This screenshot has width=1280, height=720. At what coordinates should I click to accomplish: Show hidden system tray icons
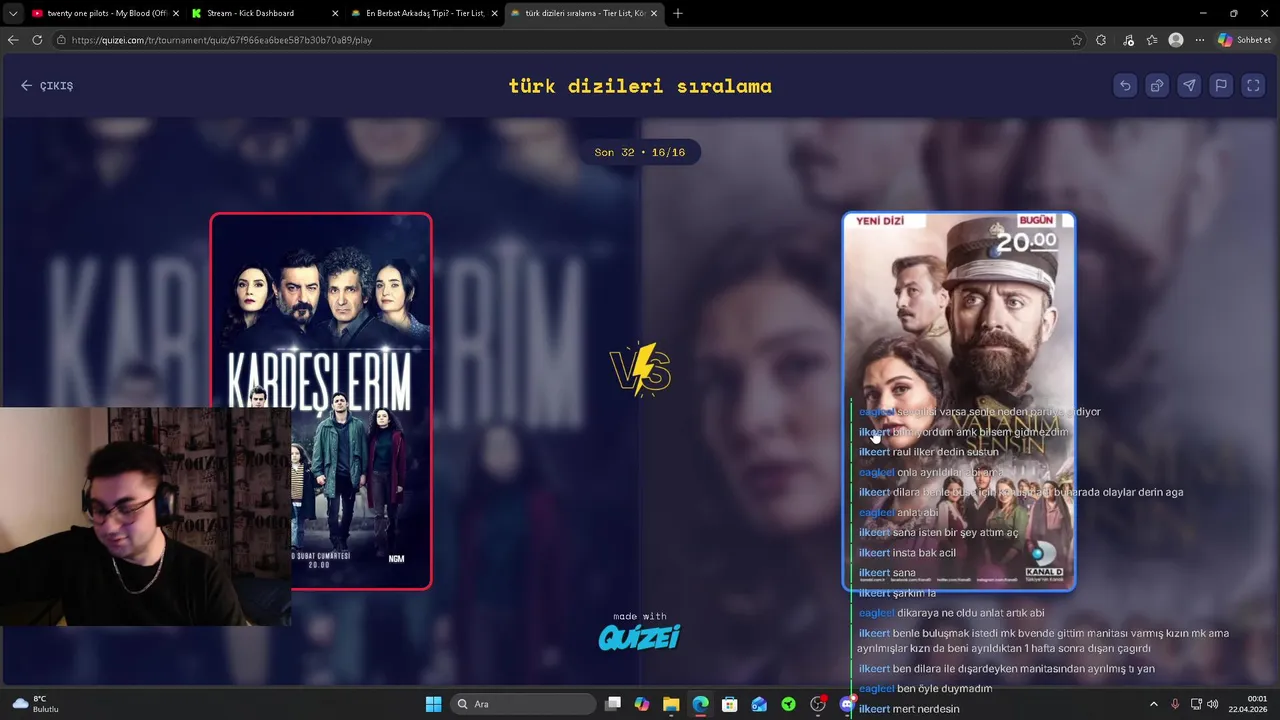(1153, 704)
